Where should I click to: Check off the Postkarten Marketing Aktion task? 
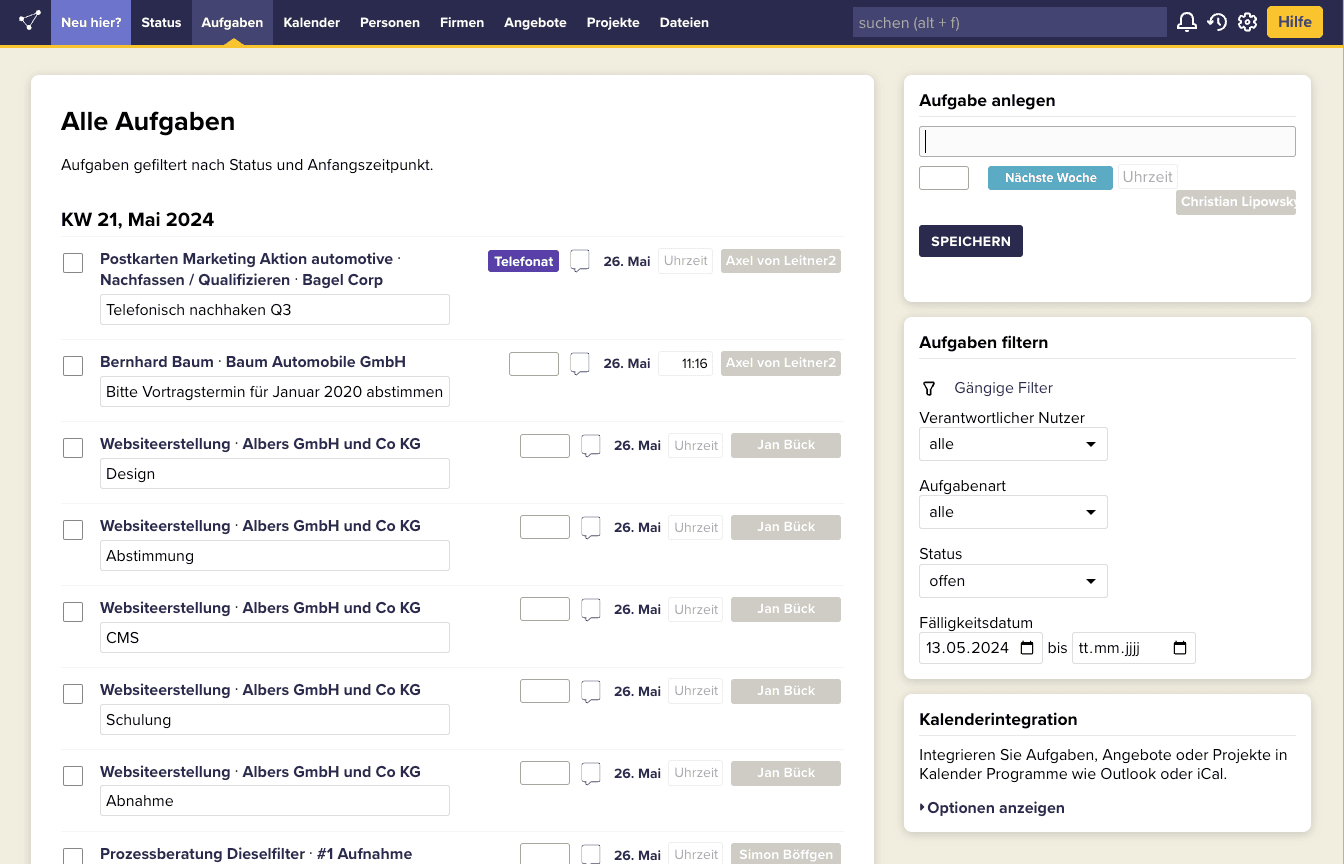[x=73, y=263]
